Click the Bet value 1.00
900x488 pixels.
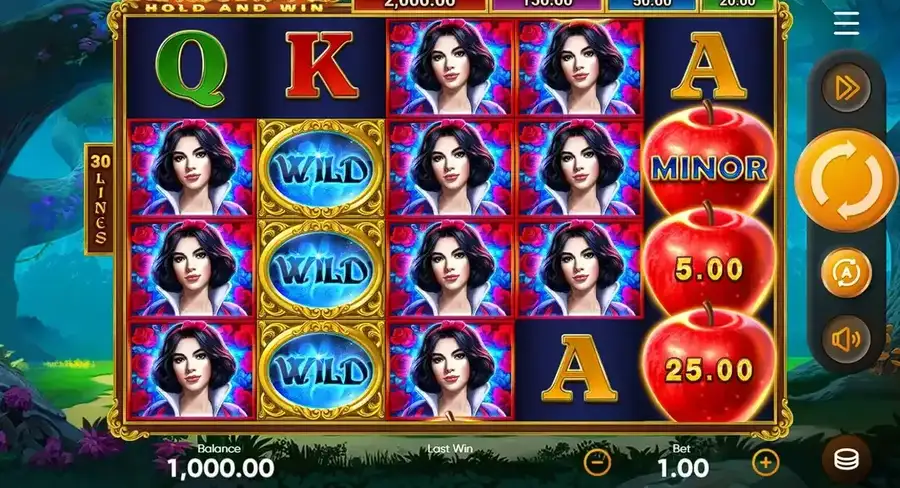683,468
